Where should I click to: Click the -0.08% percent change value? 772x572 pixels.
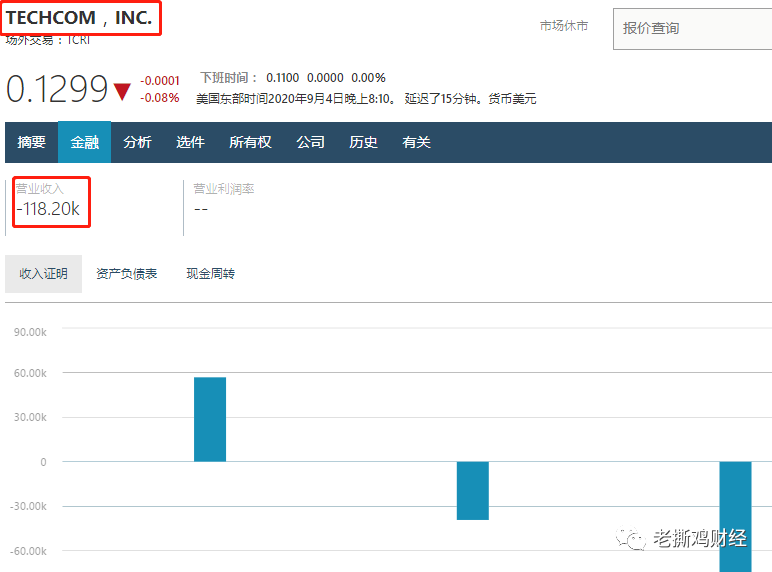tap(160, 98)
